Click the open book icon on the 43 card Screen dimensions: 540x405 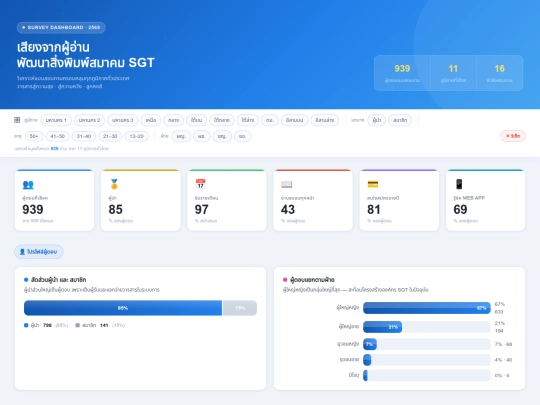pos(287,185)
